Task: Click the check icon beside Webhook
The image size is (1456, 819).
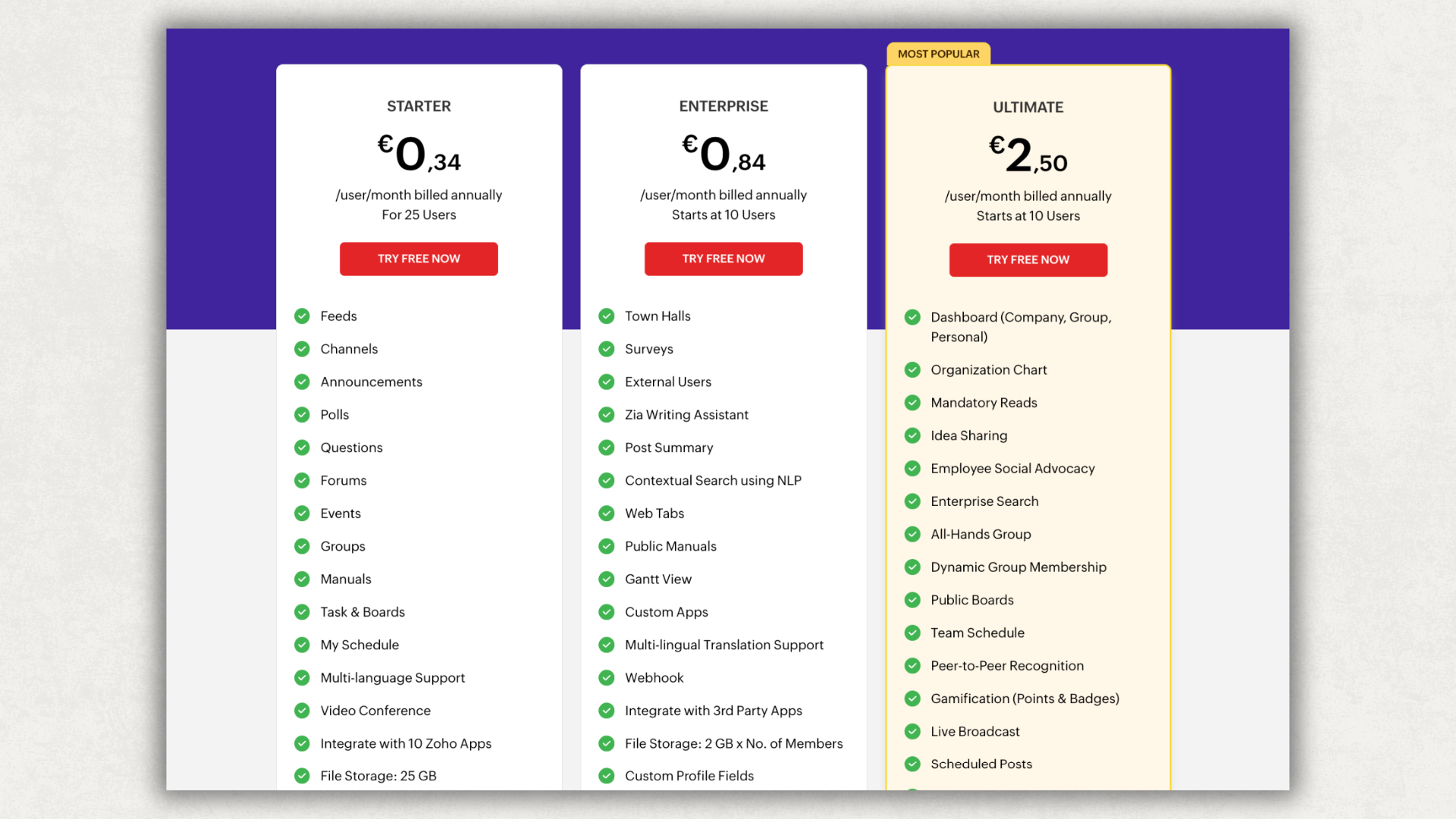Action: pyautogui.click(x=607, y=678)
